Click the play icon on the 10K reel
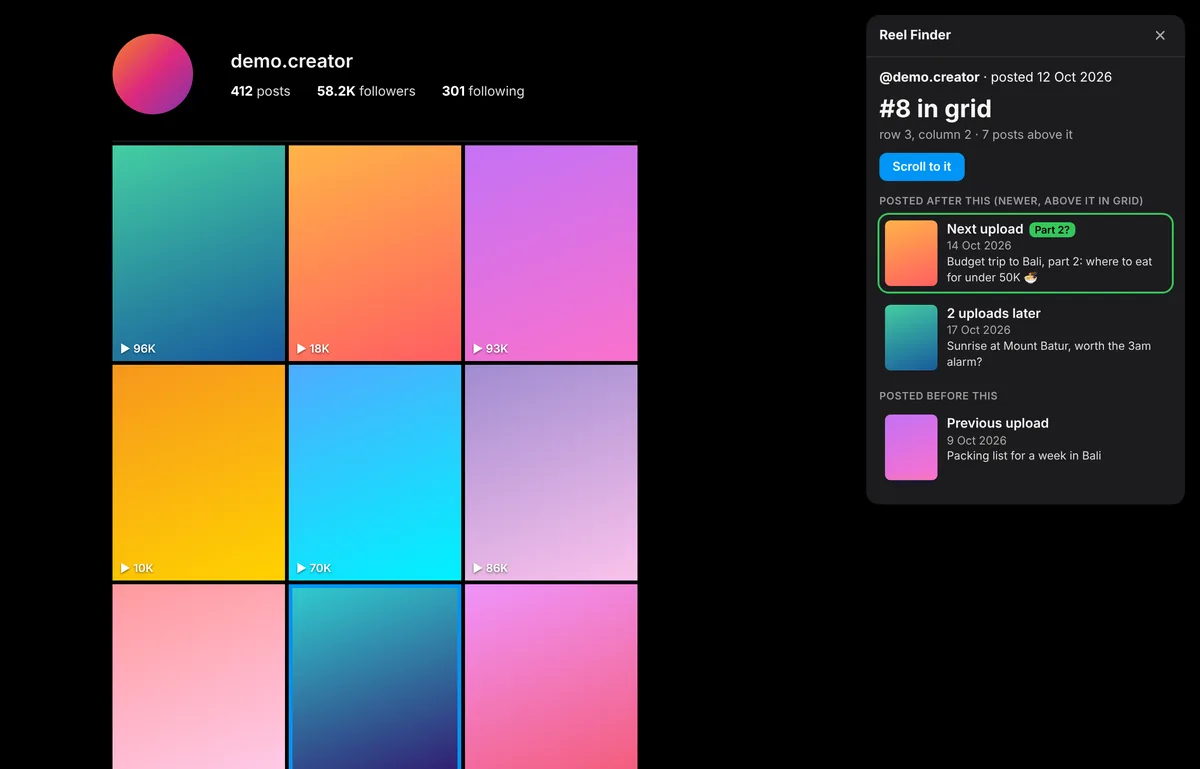The height and width of the screenshot is (769, 1200). pos(125,568)
